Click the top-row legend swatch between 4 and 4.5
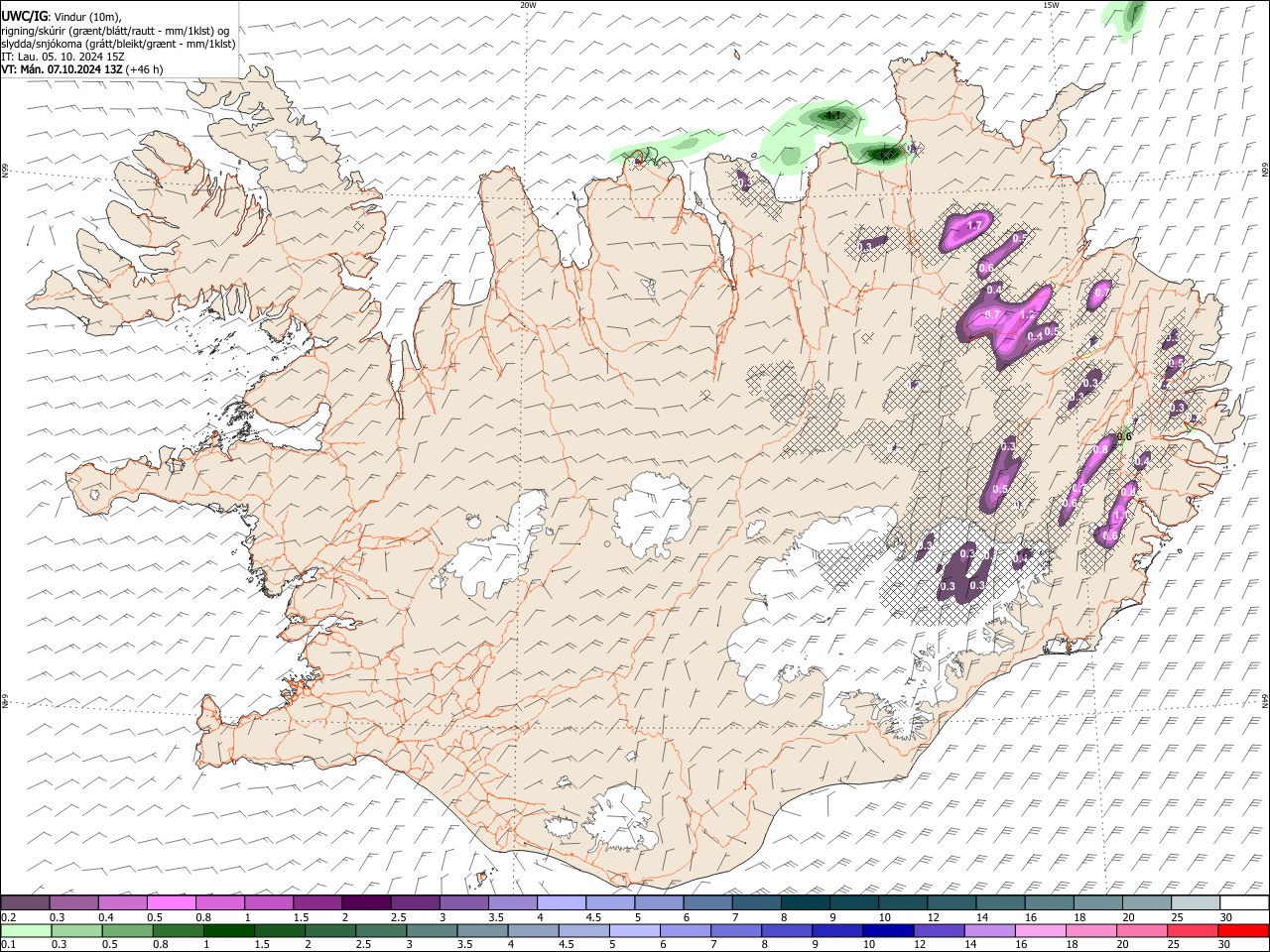Viewport: 1270px width, 952px height. point(561,903)
